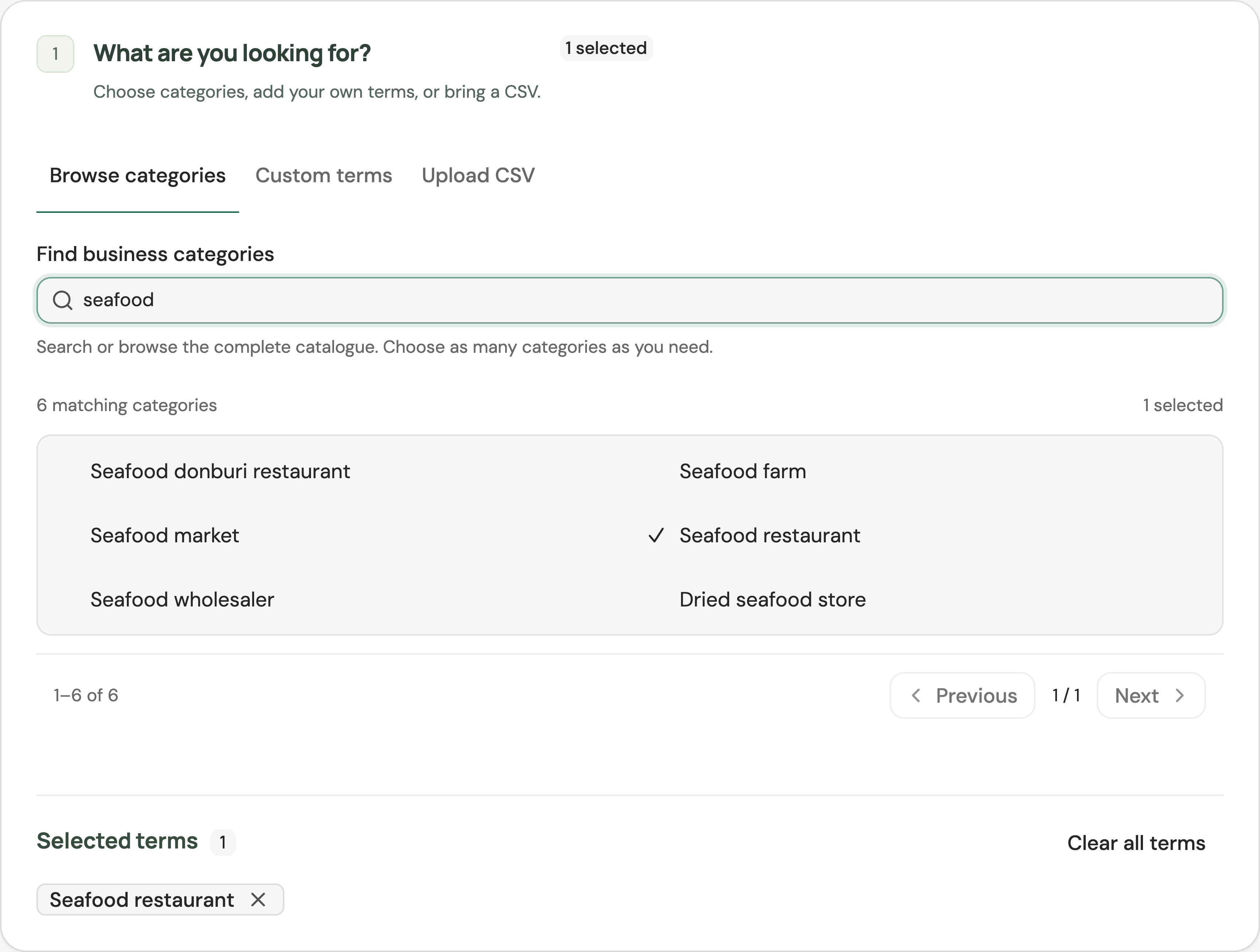Viewport: 1260px width, 952px height.
Task: Go to the Previous page
Action: pyautogui.click(x=962, y=695)
